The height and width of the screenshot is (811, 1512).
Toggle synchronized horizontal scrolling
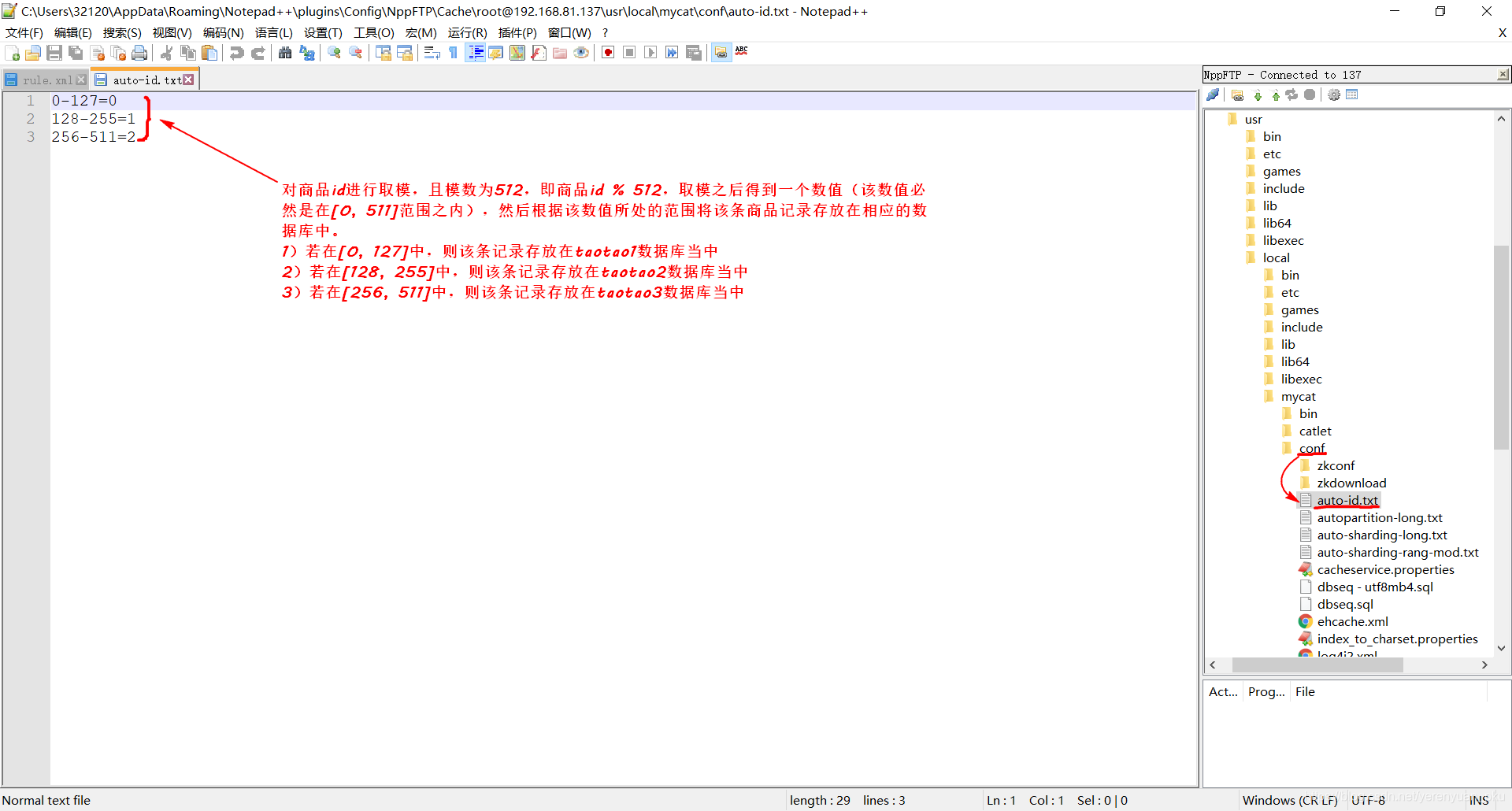405,53
